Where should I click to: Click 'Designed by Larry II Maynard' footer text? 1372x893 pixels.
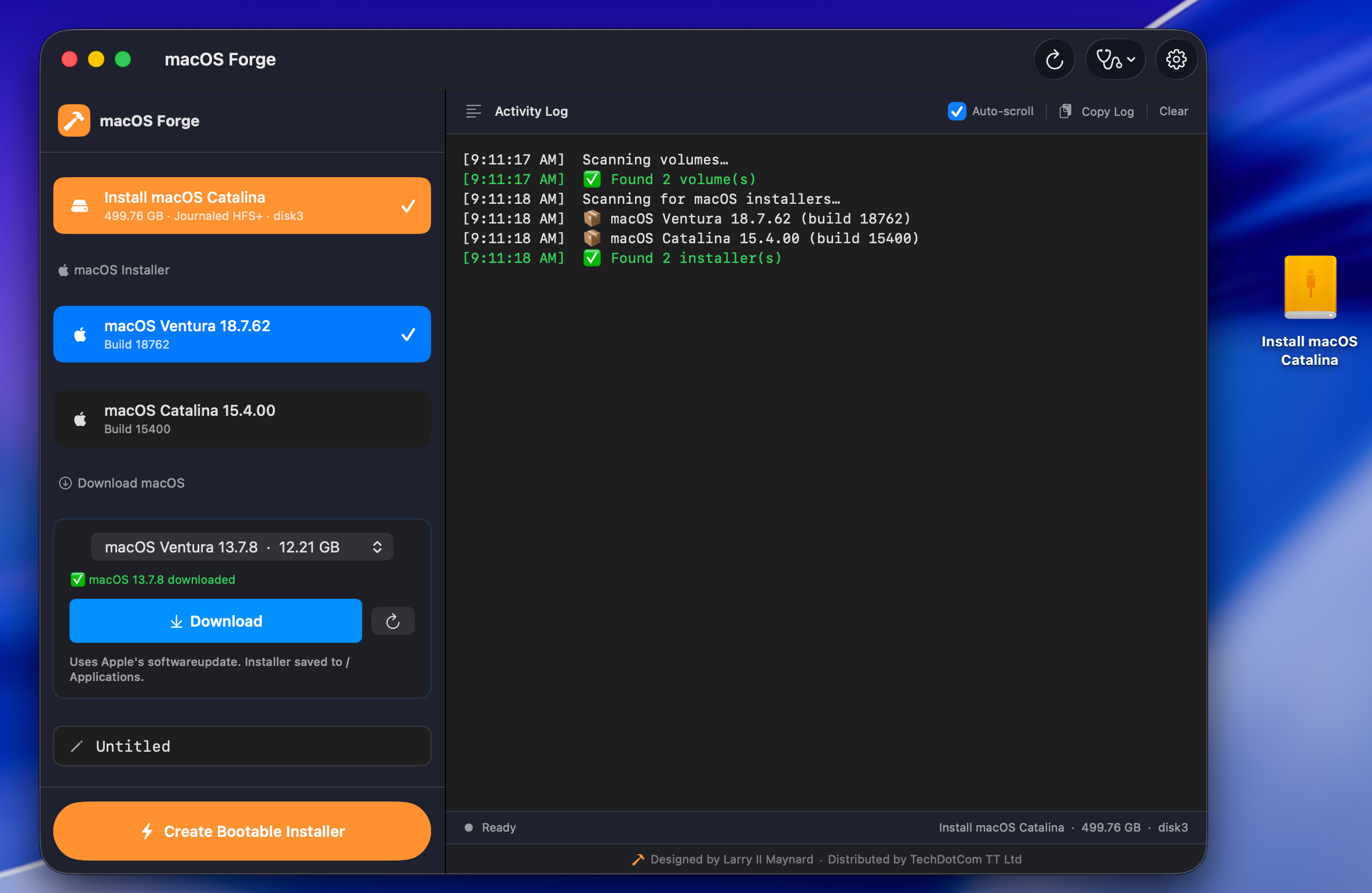coord(732,859)
